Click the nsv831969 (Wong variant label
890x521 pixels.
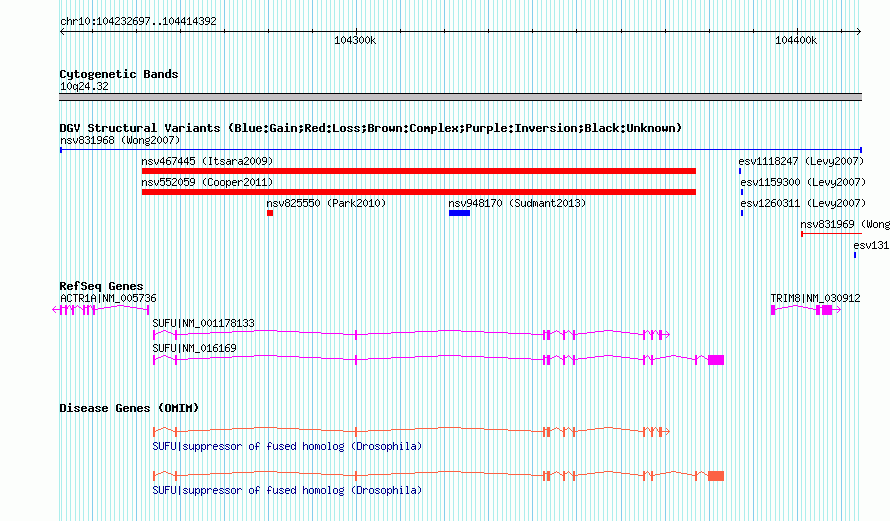click(845, 224)
